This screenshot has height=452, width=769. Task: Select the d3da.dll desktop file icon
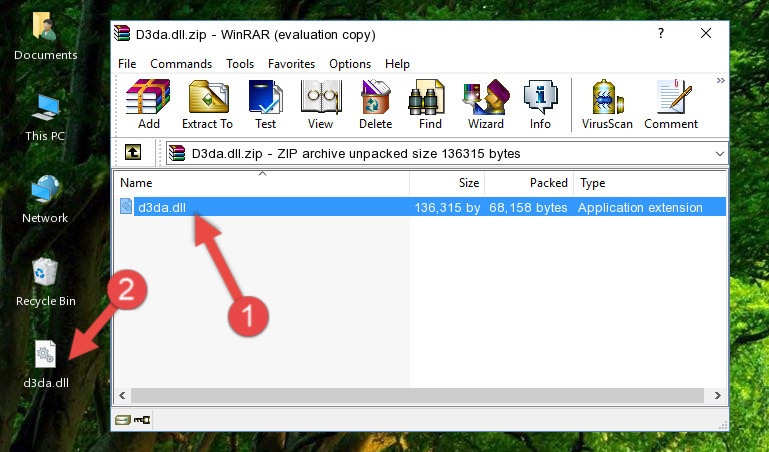point(46,364)
